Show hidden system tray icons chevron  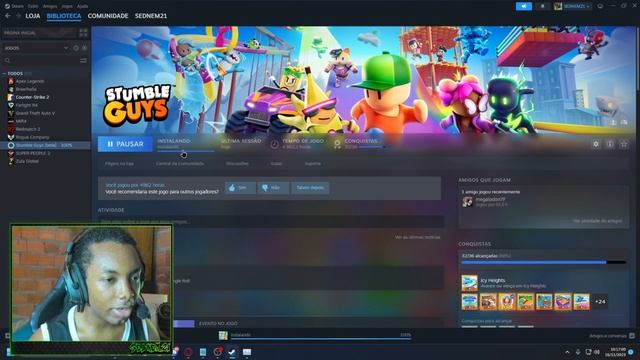(x=567, y=352)
